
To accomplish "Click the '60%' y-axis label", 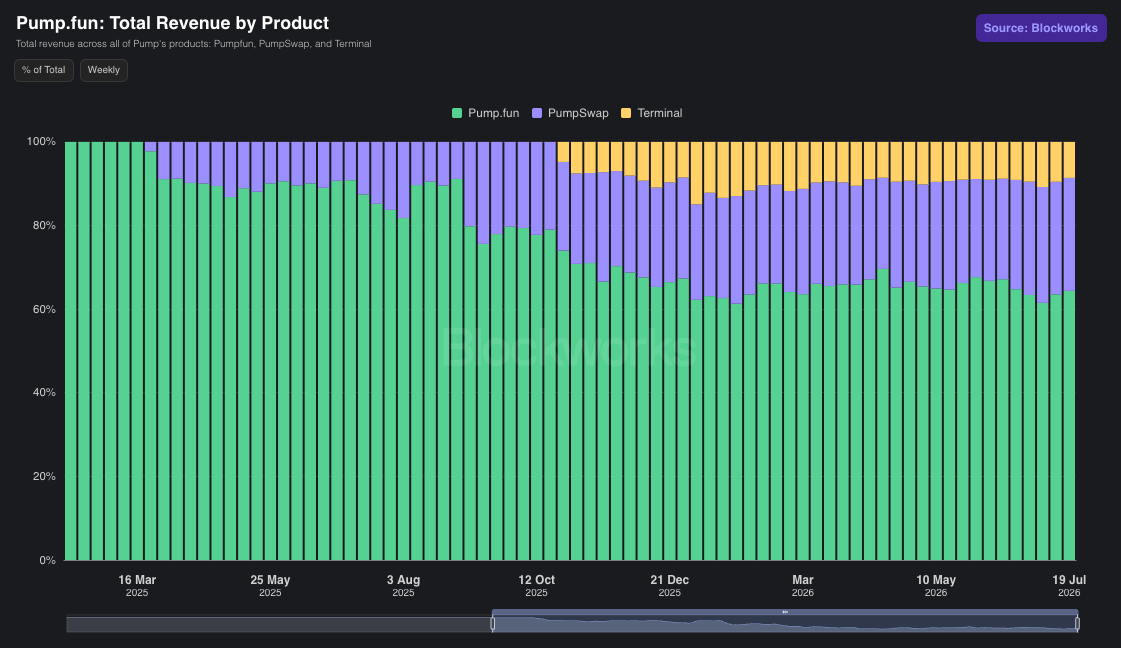I will pos(44,309).
